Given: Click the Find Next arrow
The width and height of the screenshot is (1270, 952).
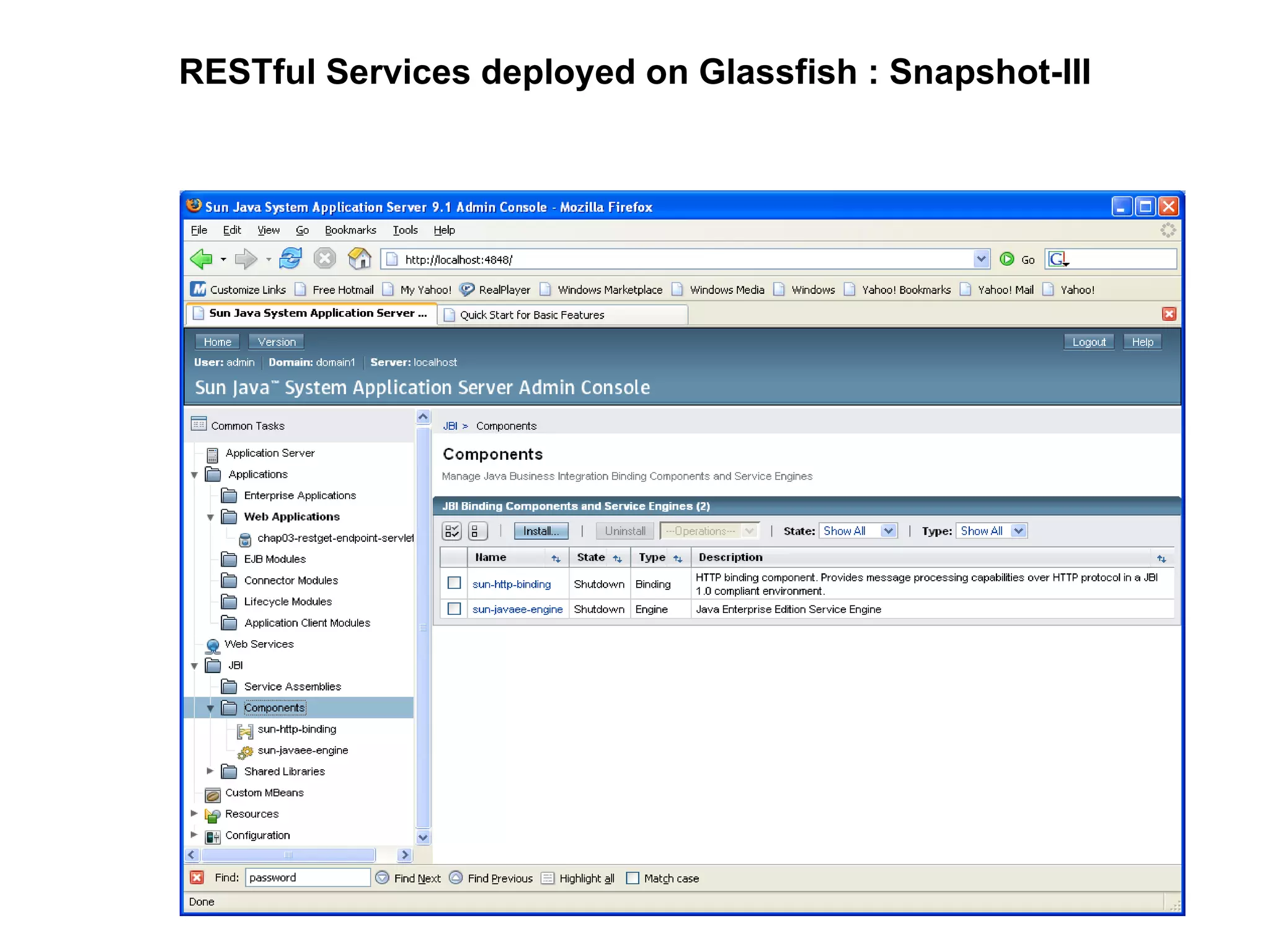Looking at the screenshot, I should [383, 878].
